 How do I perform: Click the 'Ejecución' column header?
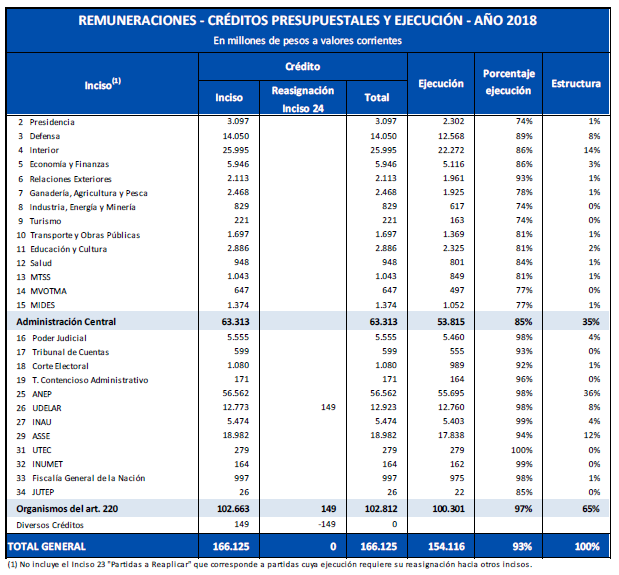point(441,84)
